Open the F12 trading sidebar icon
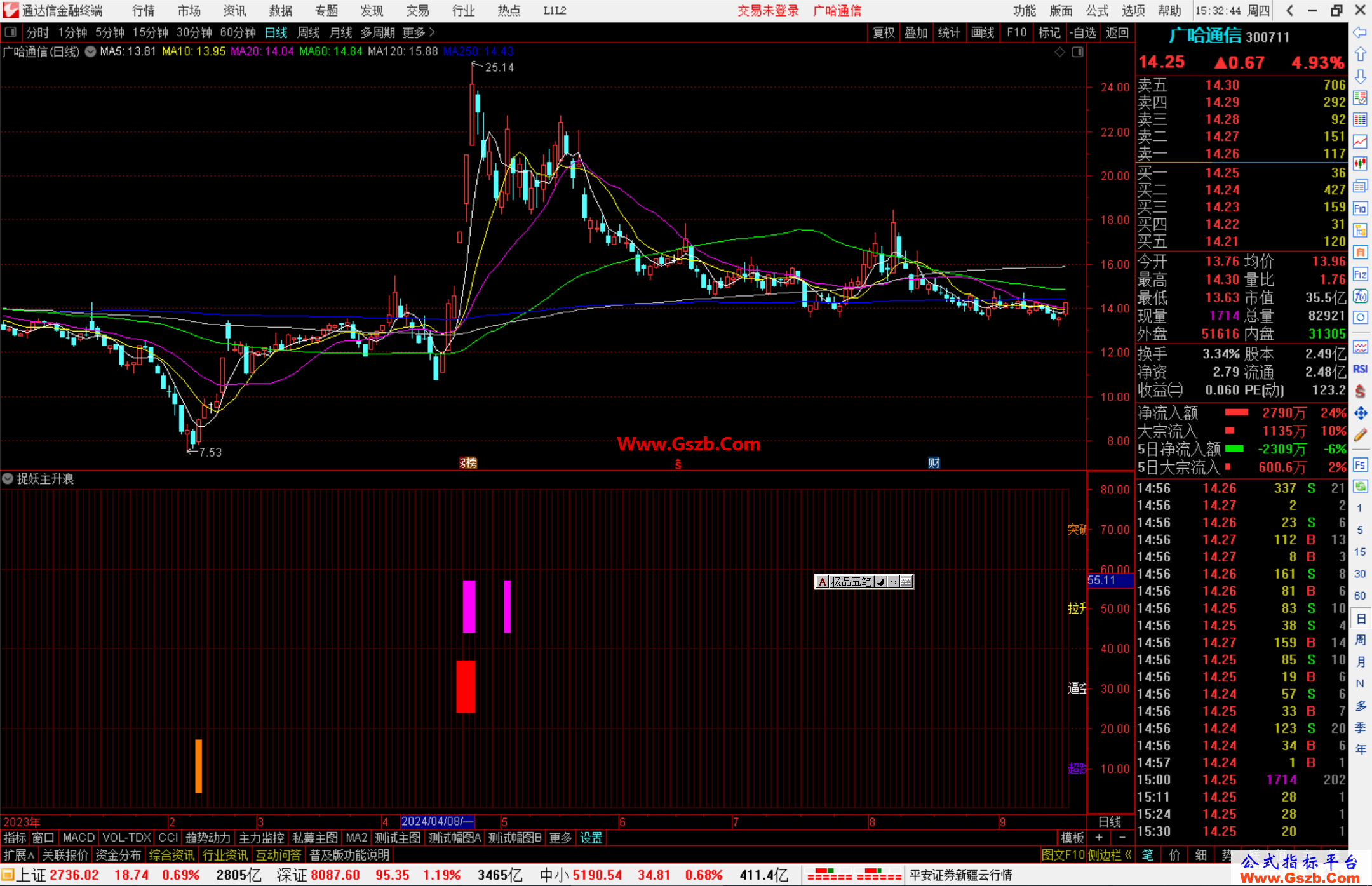Image resolution: width=1372 pixels, height=886 pixels. pyautogui.click(x=1360, y=274)
